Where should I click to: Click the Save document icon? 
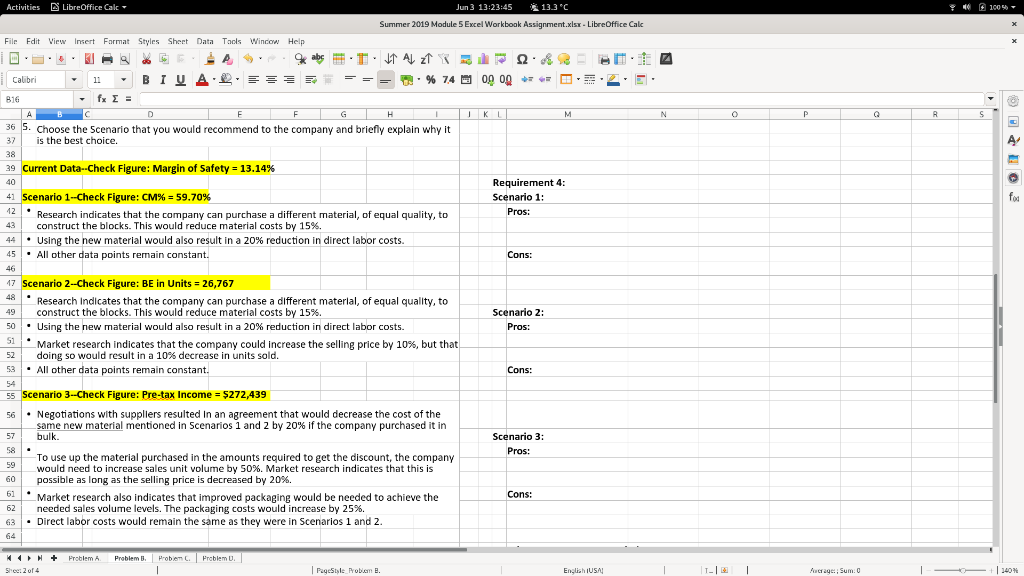coord(61,59)
